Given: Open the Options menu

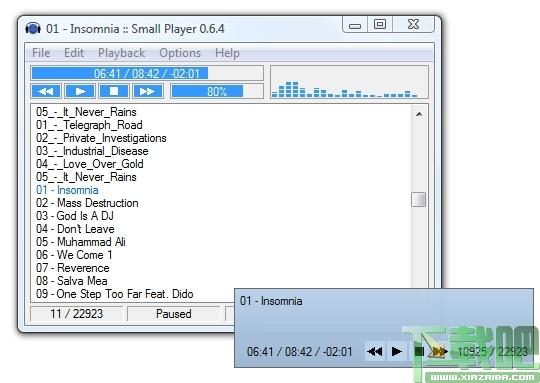Looking at the screenshot, I should (180, 53).
